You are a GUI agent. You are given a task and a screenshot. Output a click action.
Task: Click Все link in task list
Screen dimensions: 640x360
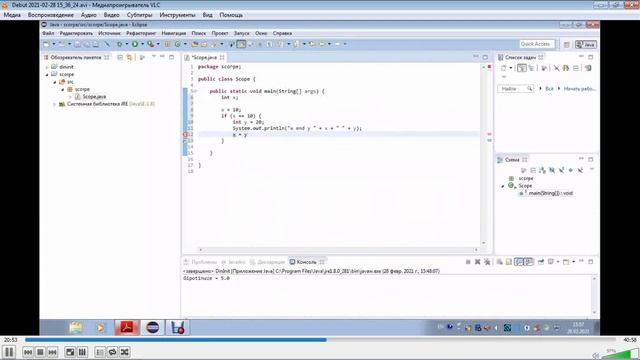tap(549, 89)
